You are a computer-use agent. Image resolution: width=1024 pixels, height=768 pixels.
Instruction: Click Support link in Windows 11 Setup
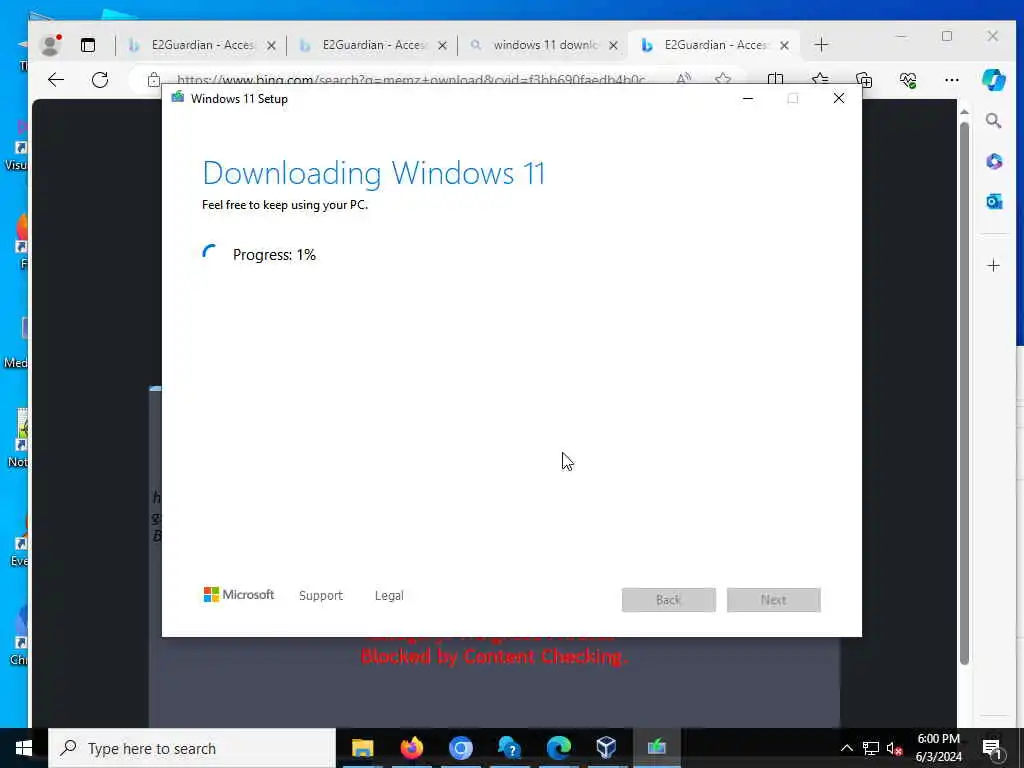(321, 596)
